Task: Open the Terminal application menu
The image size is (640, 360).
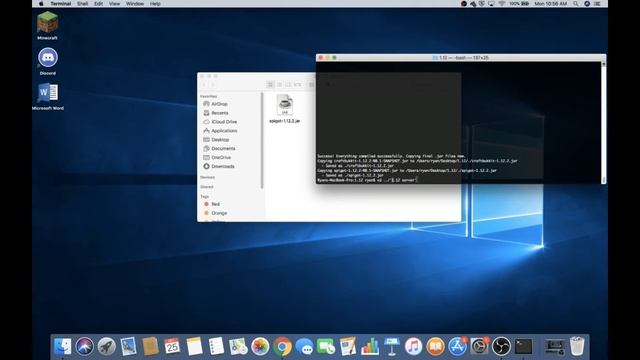Action: click(61, 4)
